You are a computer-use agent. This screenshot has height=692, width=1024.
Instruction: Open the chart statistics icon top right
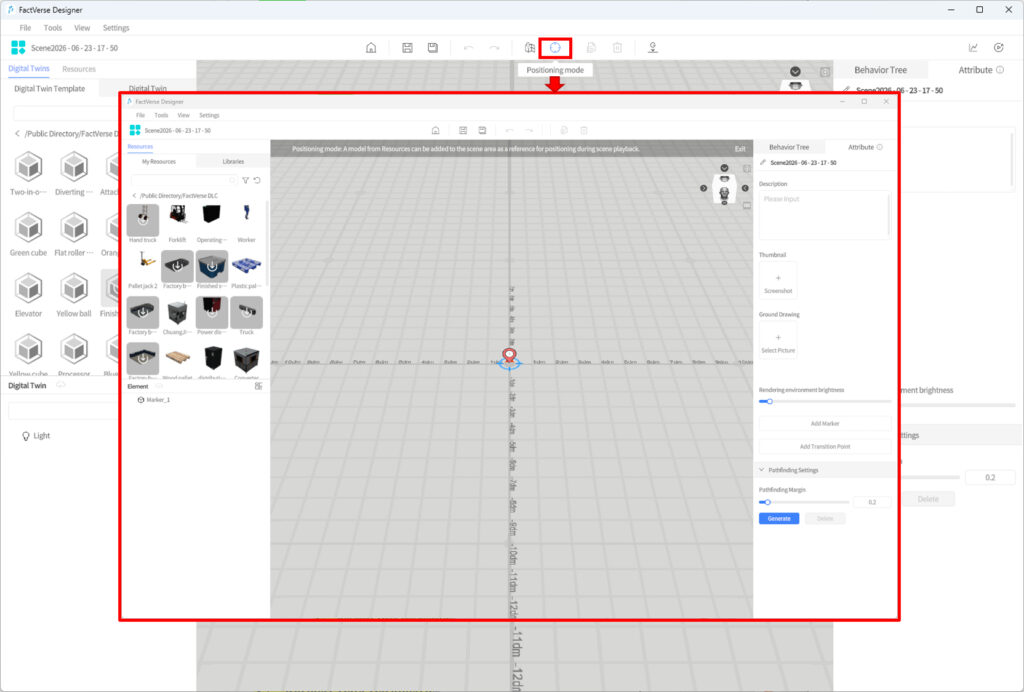(973, 48)
